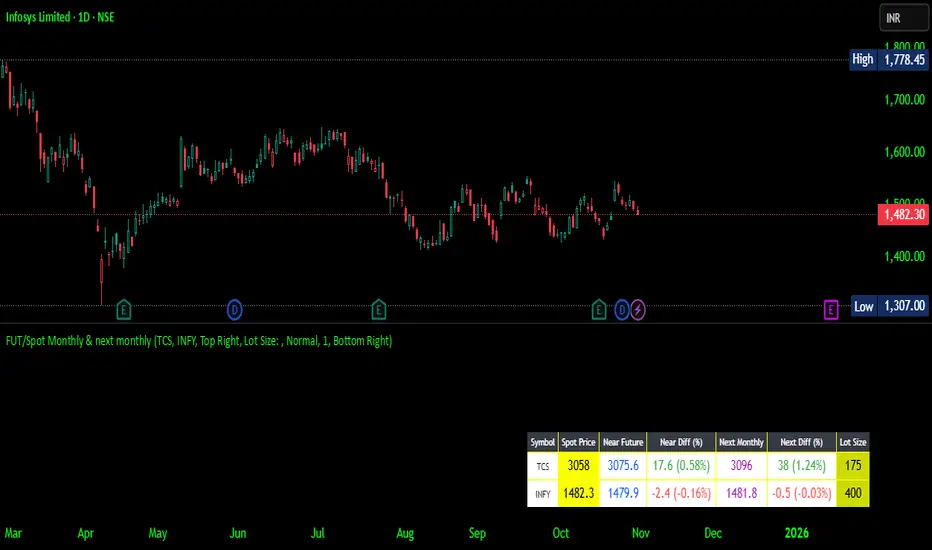The image size is (932, 550).
Task: Click the TCS symbol cell in table
Action: [543, 466]
